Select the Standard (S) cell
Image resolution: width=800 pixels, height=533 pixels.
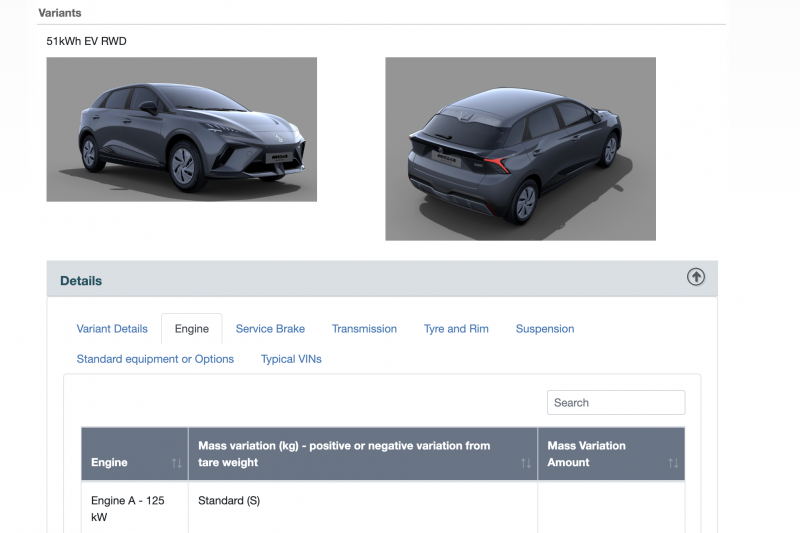(363, 509)
